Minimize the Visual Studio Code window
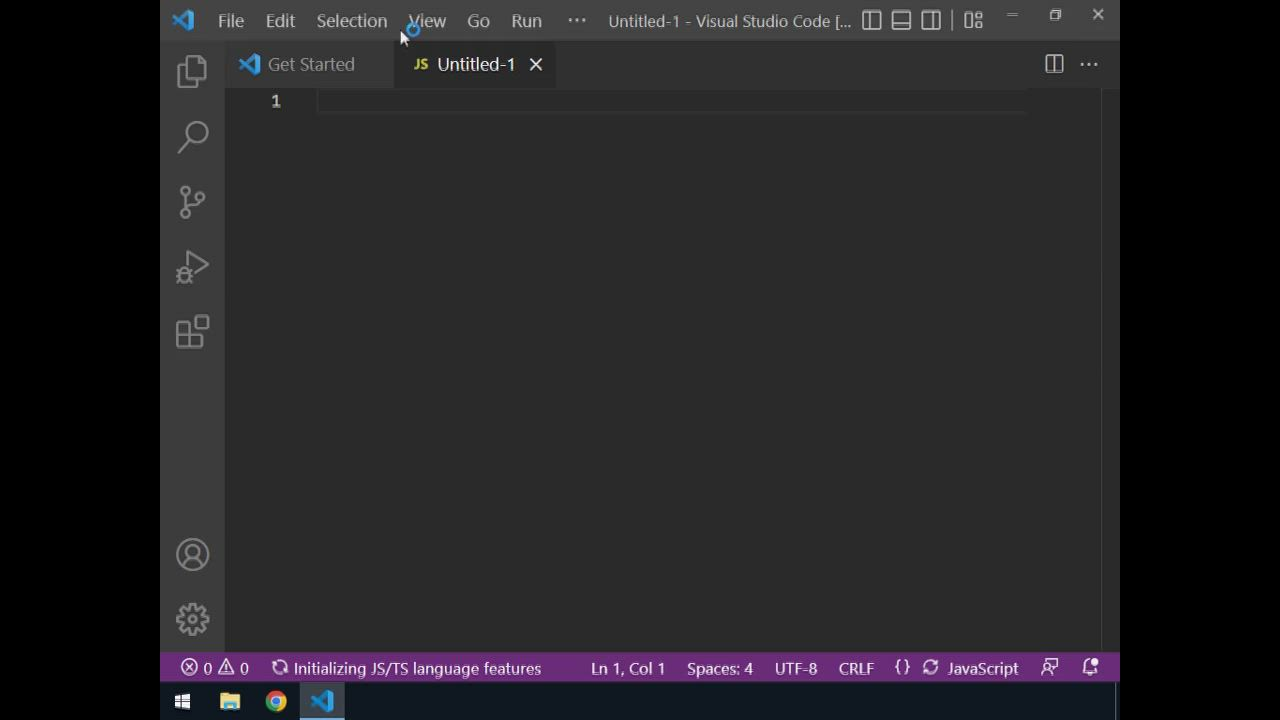 [1012, 16]
